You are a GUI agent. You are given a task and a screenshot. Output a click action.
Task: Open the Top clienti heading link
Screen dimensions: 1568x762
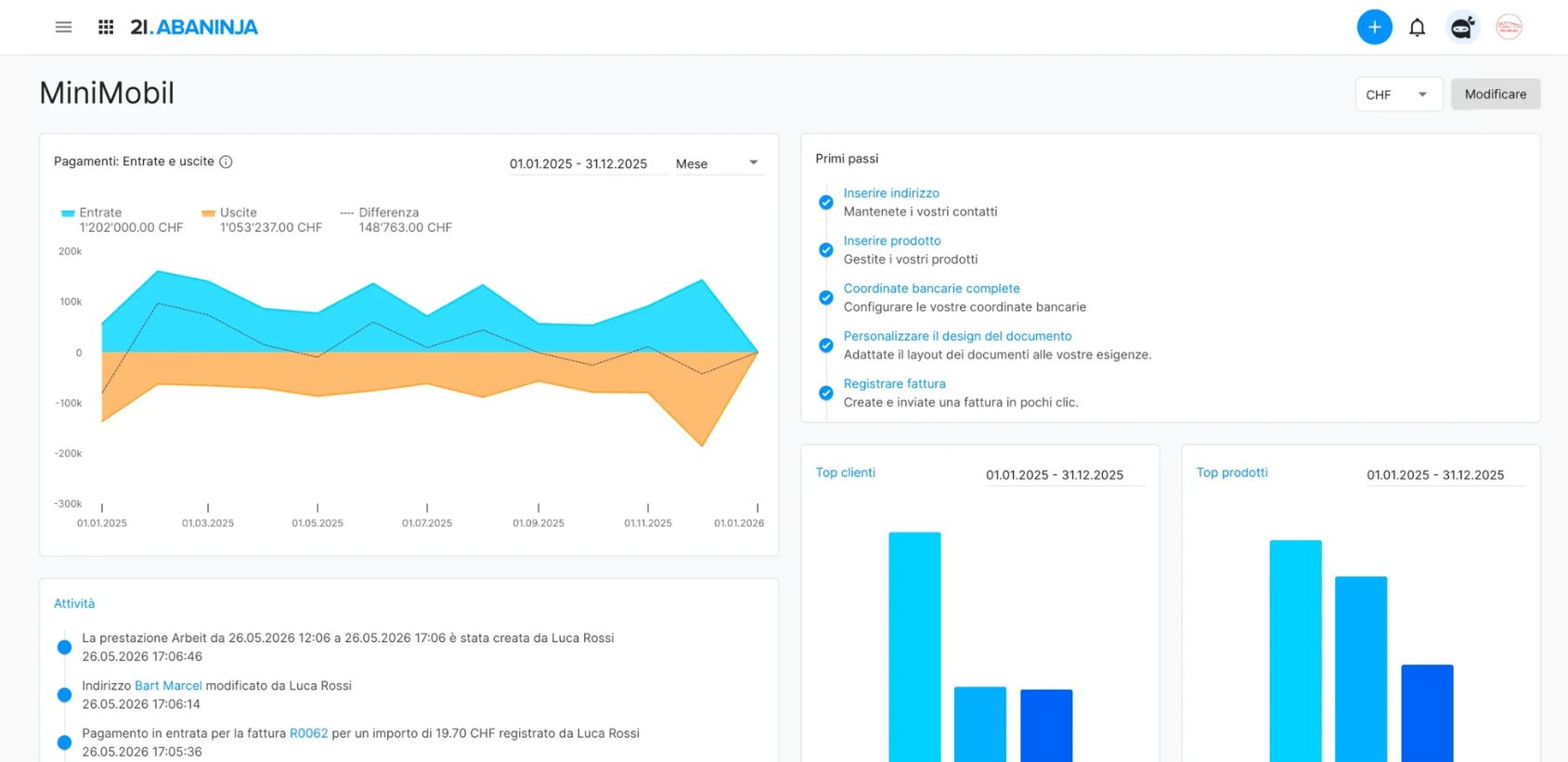coord(845,472)
